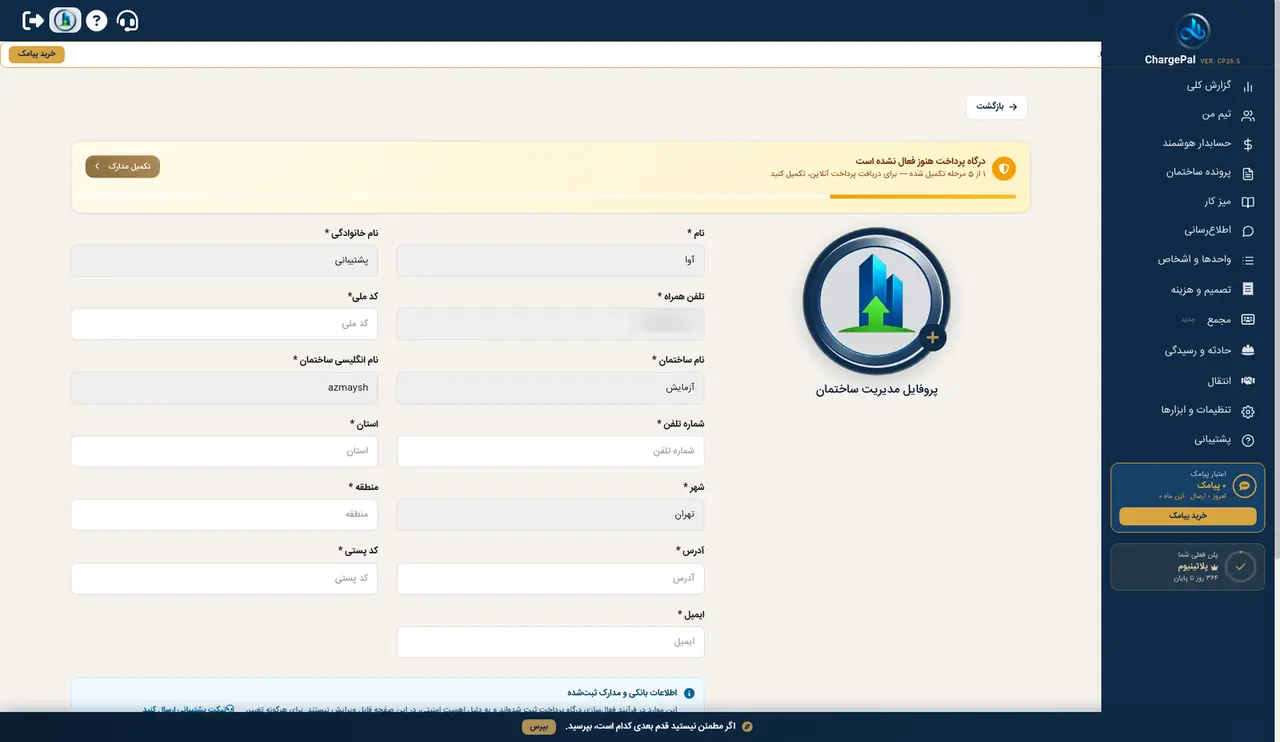Open the gear icon for تنظیمات و ابزارها

pos(1247,411)
